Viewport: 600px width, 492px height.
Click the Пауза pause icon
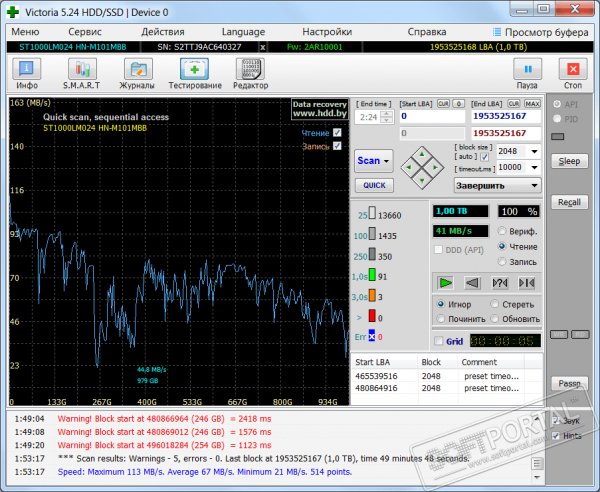pyautogui.click(x=527, y=69)
